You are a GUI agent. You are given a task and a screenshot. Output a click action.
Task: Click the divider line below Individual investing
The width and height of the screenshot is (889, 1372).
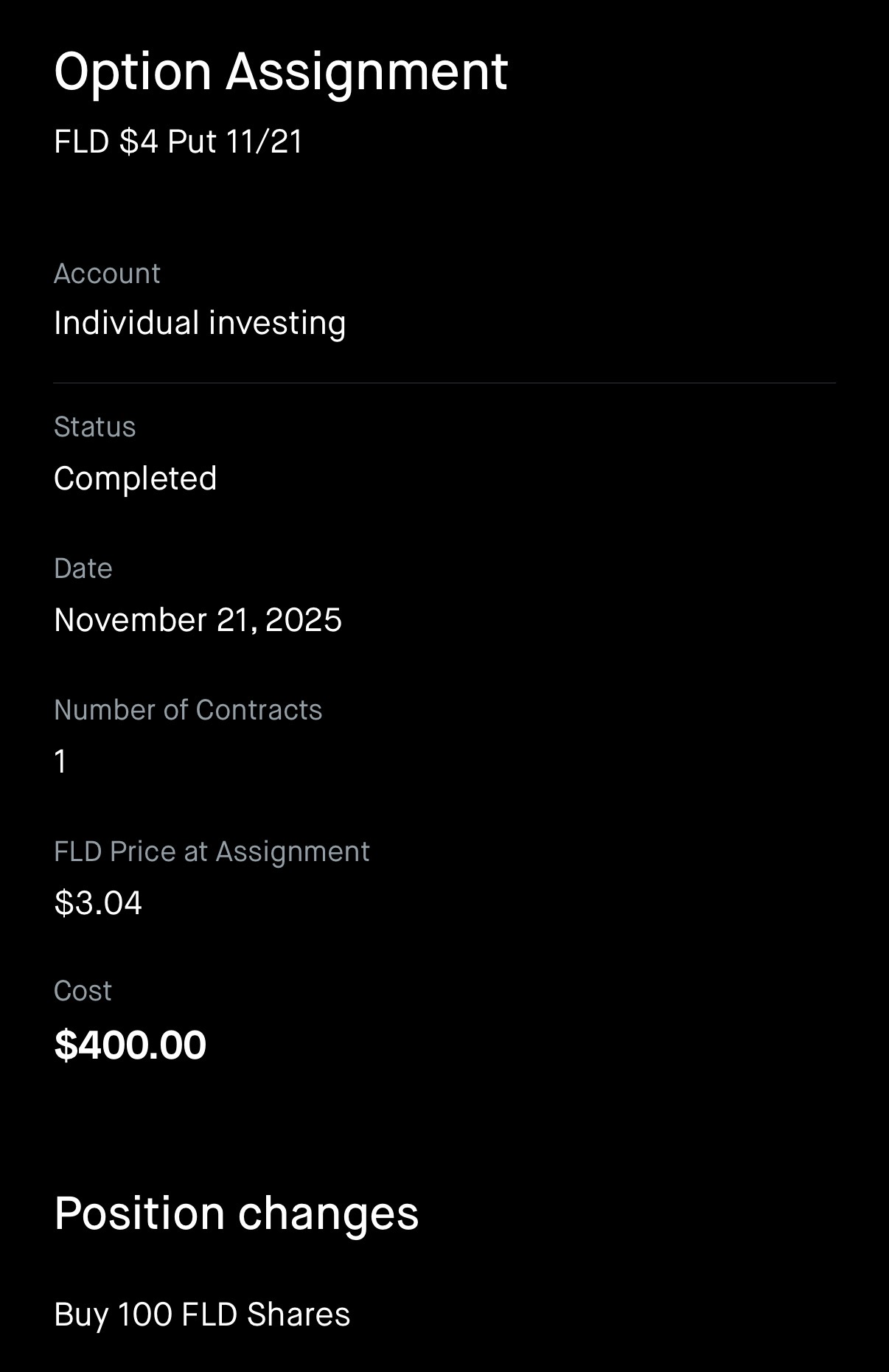[444, 383]
